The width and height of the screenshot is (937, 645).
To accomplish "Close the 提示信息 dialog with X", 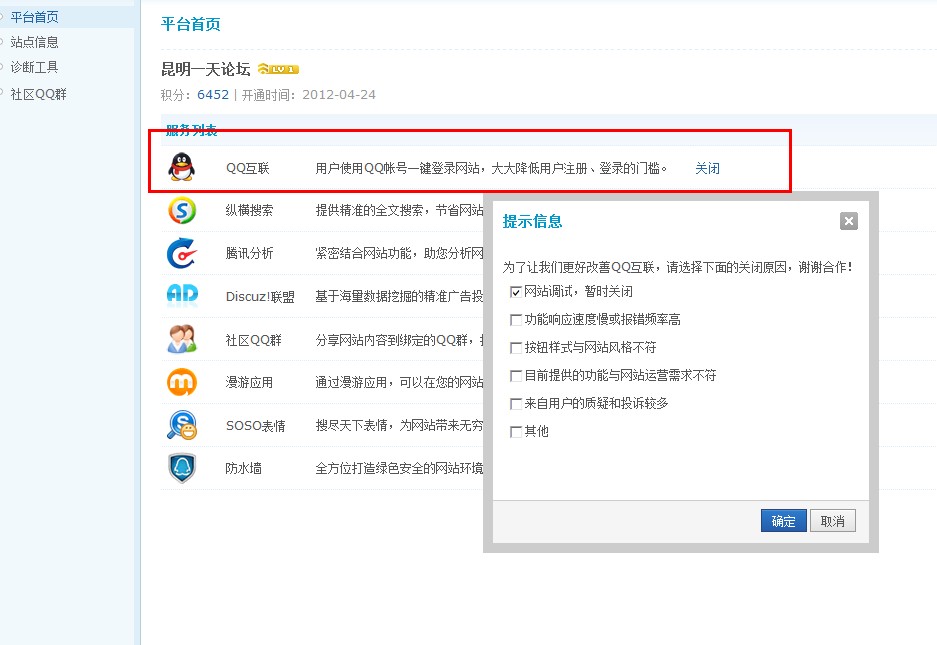I will (x=849, y=221).
